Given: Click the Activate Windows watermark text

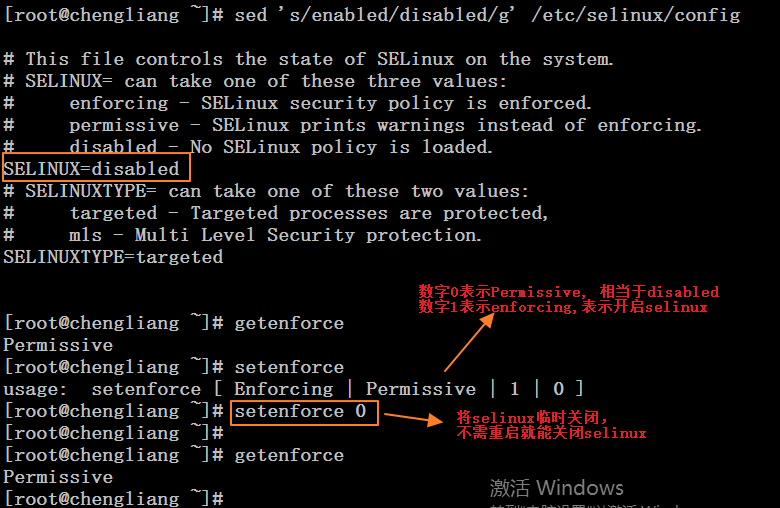Looking at the screenshot, I should (557, 488).
